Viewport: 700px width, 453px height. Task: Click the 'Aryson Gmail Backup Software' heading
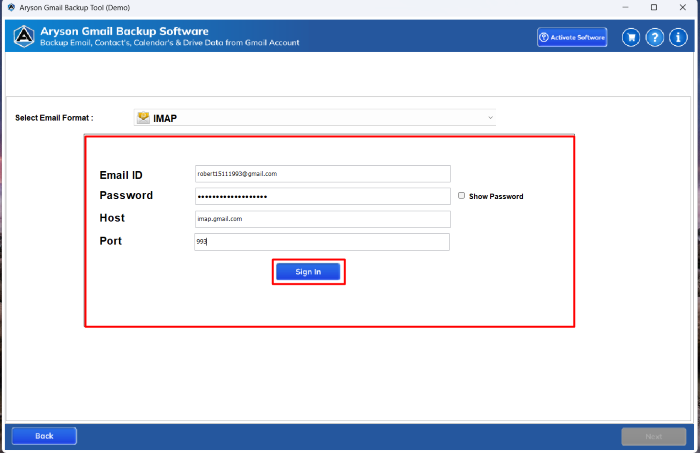click(x=125, y=31)
